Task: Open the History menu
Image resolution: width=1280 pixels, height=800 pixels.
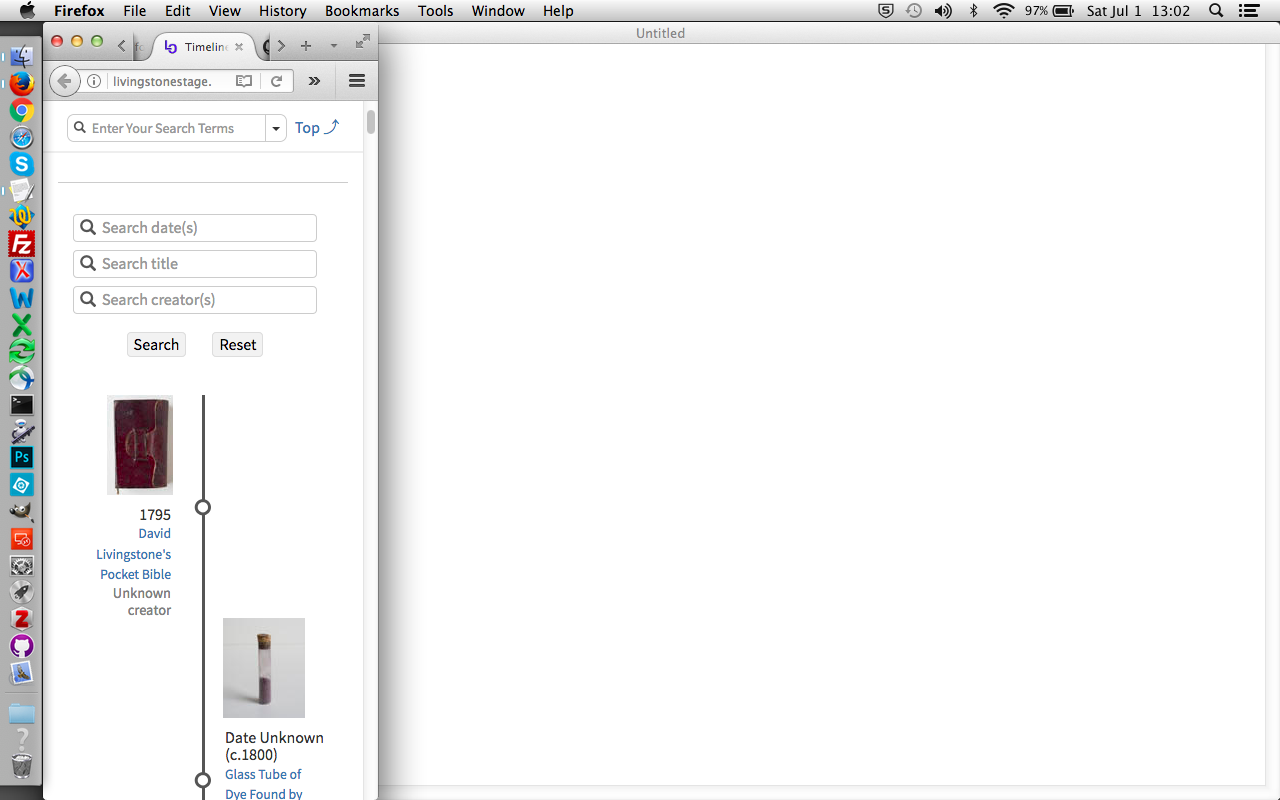Action: click(x=283, y=11)
